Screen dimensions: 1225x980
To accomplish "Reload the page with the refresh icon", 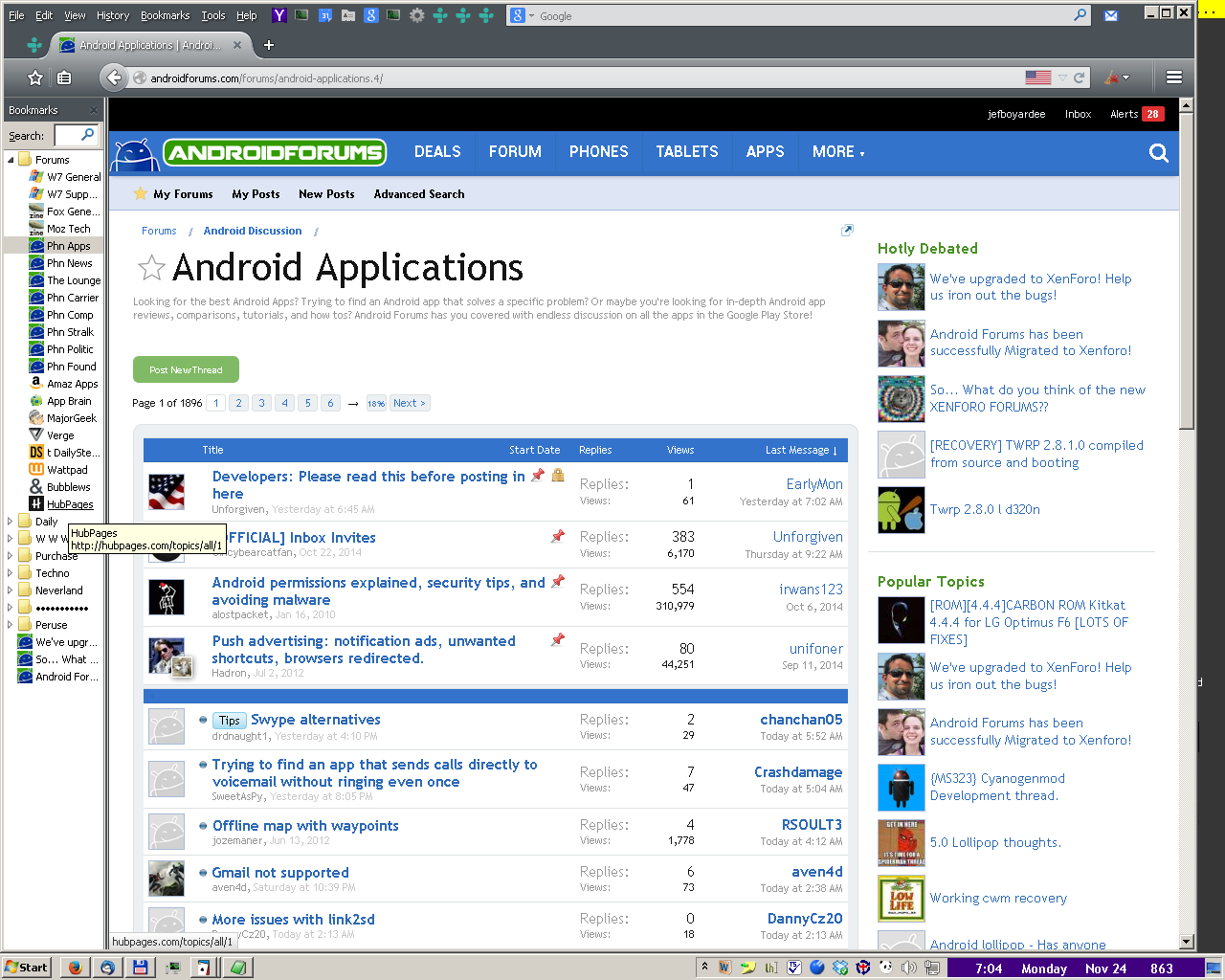I will 1079,78.
